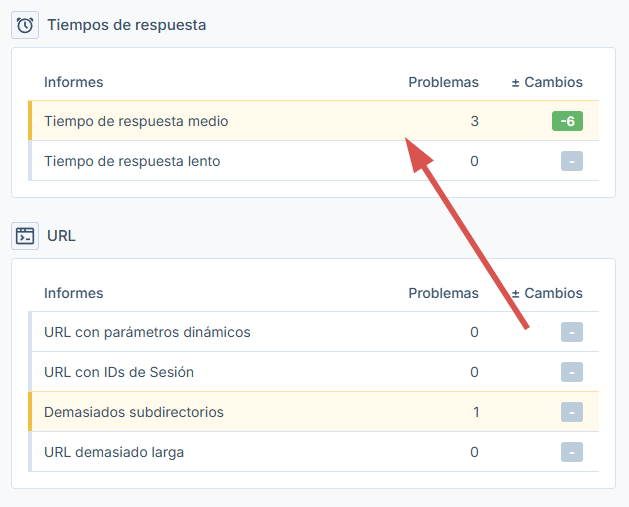Click the ± Cambios header in Tiempos de respuesta table
Viewport: 629px width, 507px height.
pos(547,82)
